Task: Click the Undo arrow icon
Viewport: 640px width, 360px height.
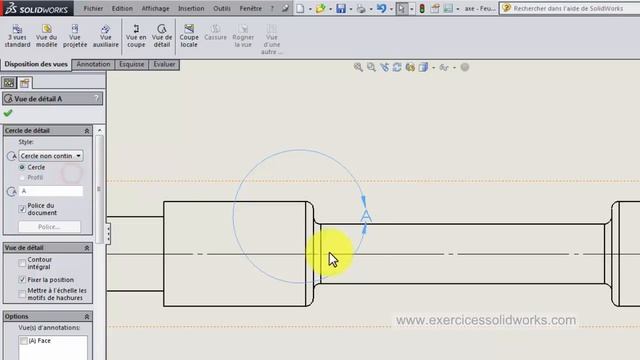Action: [x=381, y=8]
